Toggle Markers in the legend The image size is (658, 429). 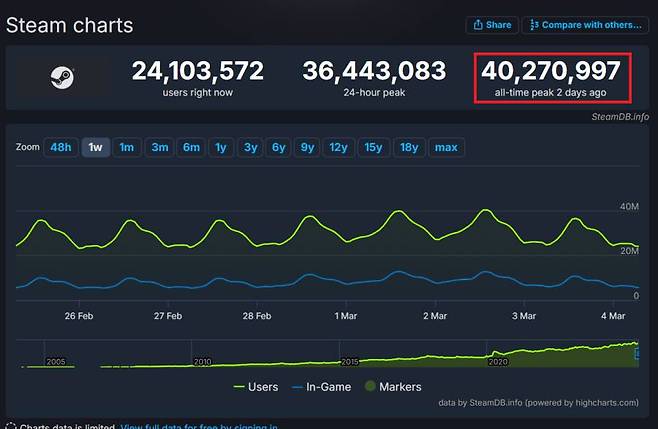(x=393, y=387)
